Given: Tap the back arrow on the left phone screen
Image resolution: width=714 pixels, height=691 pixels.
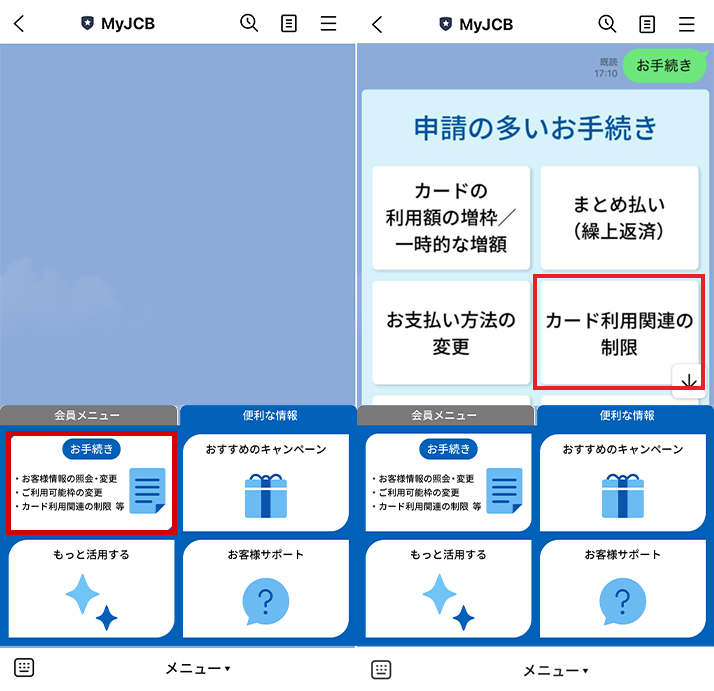Looking at the screenshot, I should (19, 24).
